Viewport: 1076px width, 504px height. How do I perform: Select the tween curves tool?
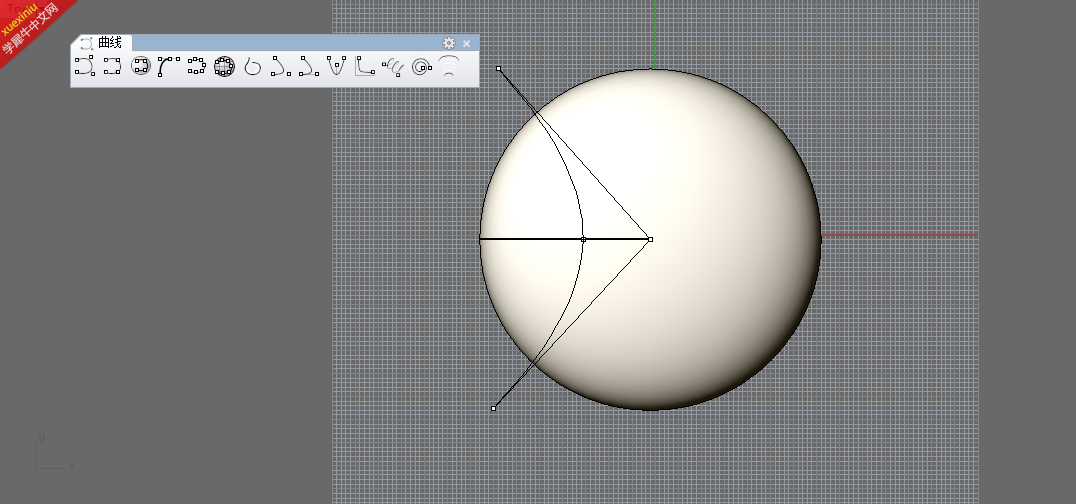tap(449, 67)
